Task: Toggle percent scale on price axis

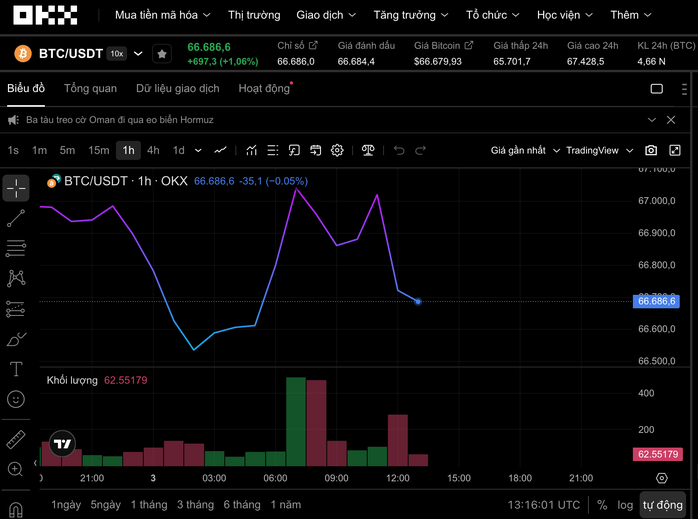Action: [x=602, y=505]
